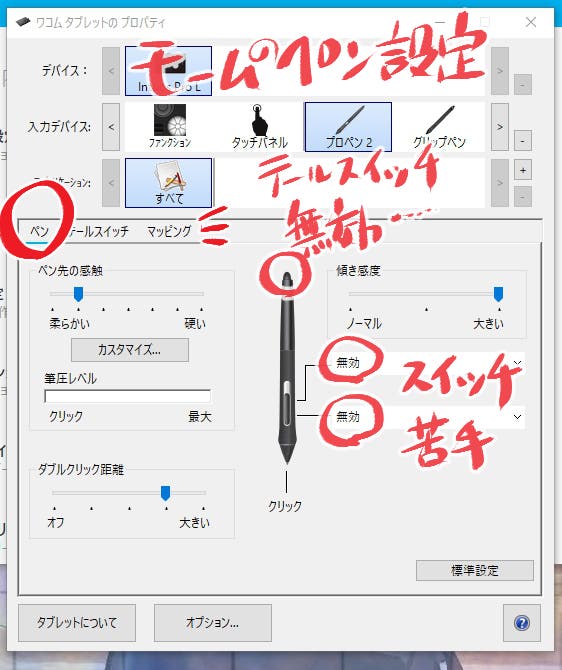The width and height of the screenshot is (562, 670).
Task: Adjust the 傾き感度 tilt sensitivity slider
Action: coord(498,294)
